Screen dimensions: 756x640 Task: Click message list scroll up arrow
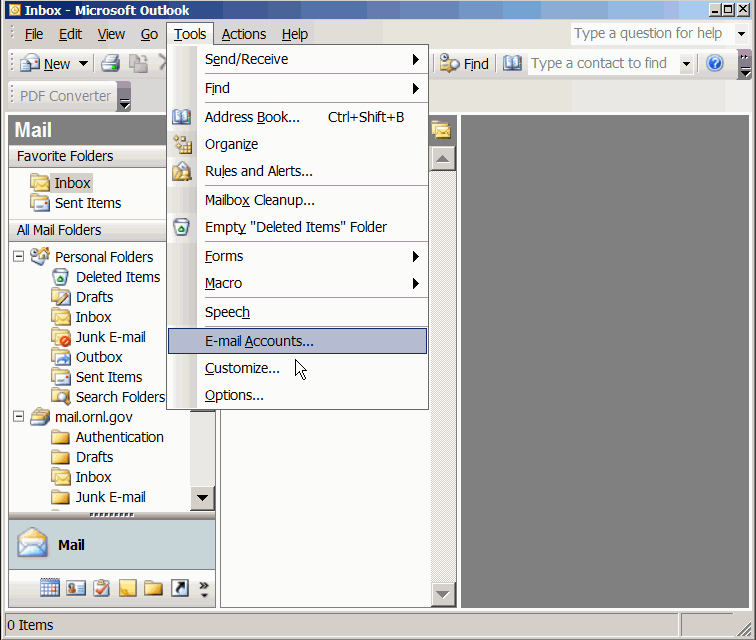(443, 159)
